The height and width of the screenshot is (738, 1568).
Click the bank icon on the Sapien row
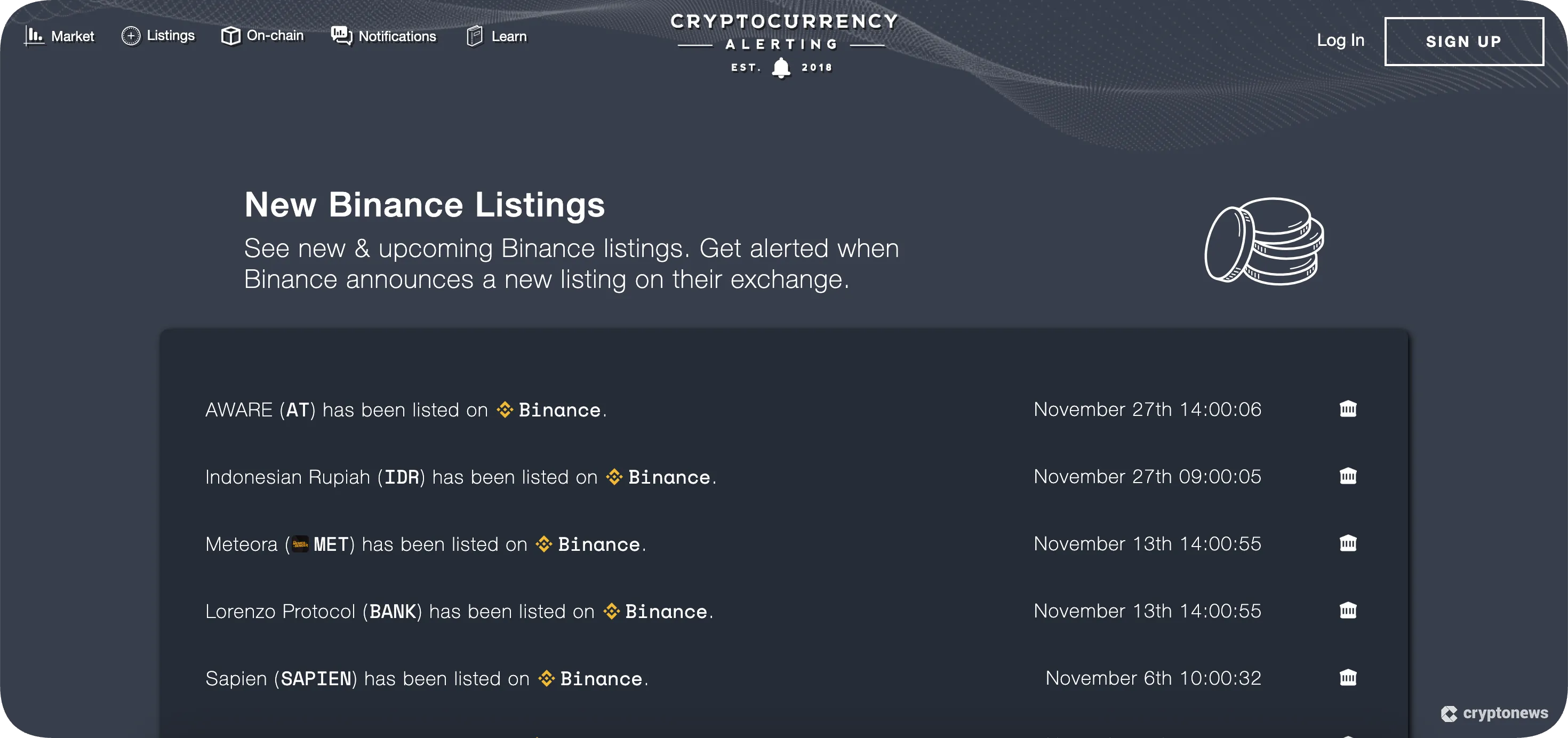(1348, 678)
